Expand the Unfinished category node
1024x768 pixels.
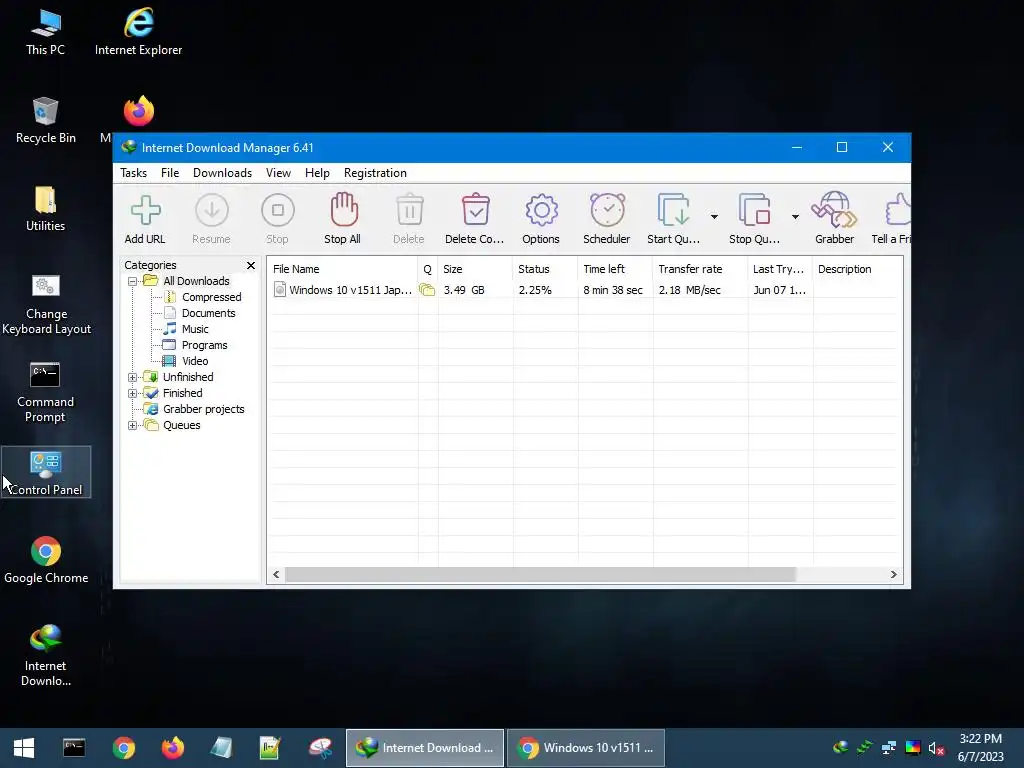point(133,377)
